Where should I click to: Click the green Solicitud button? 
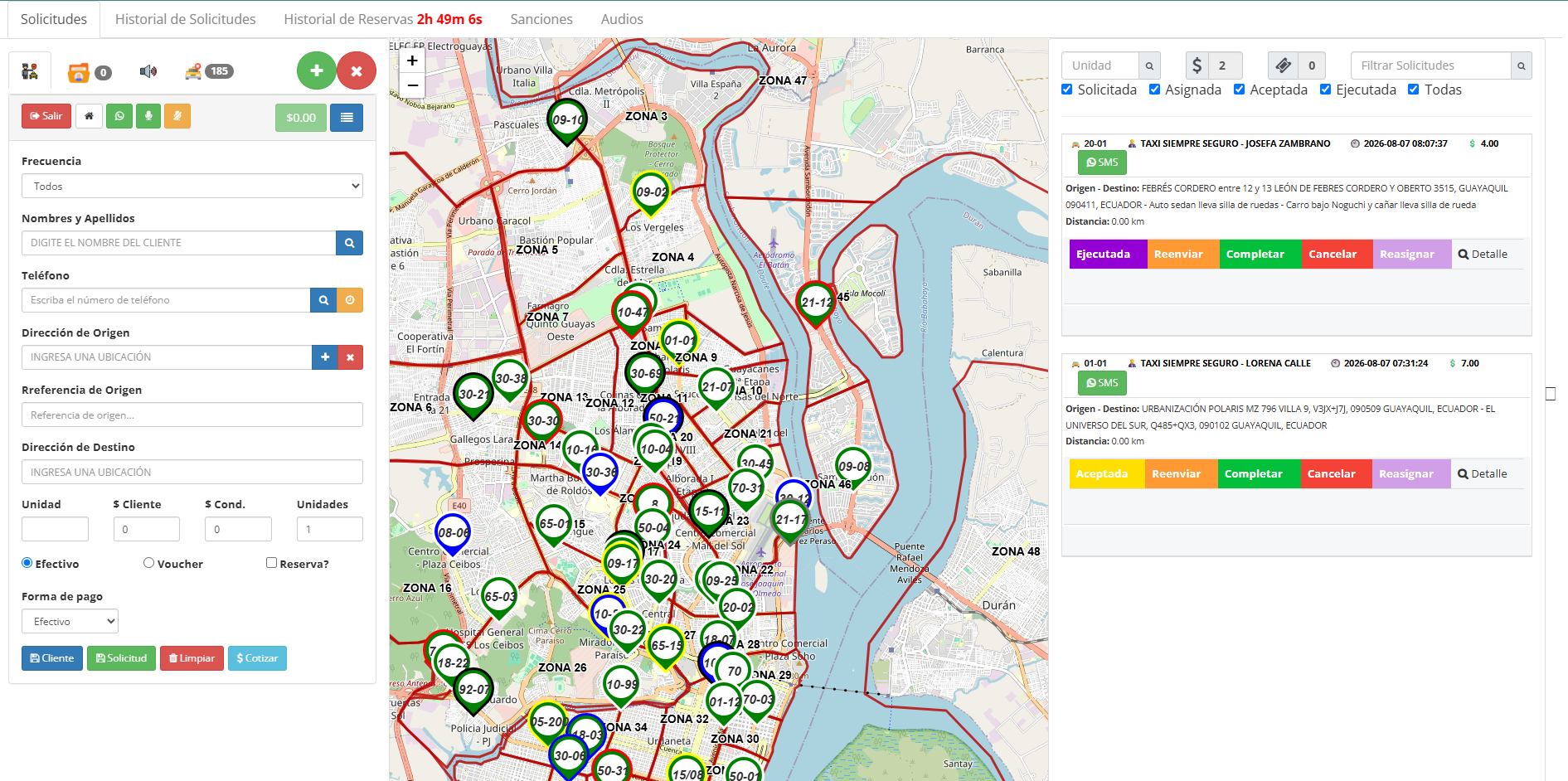point(121,658)
